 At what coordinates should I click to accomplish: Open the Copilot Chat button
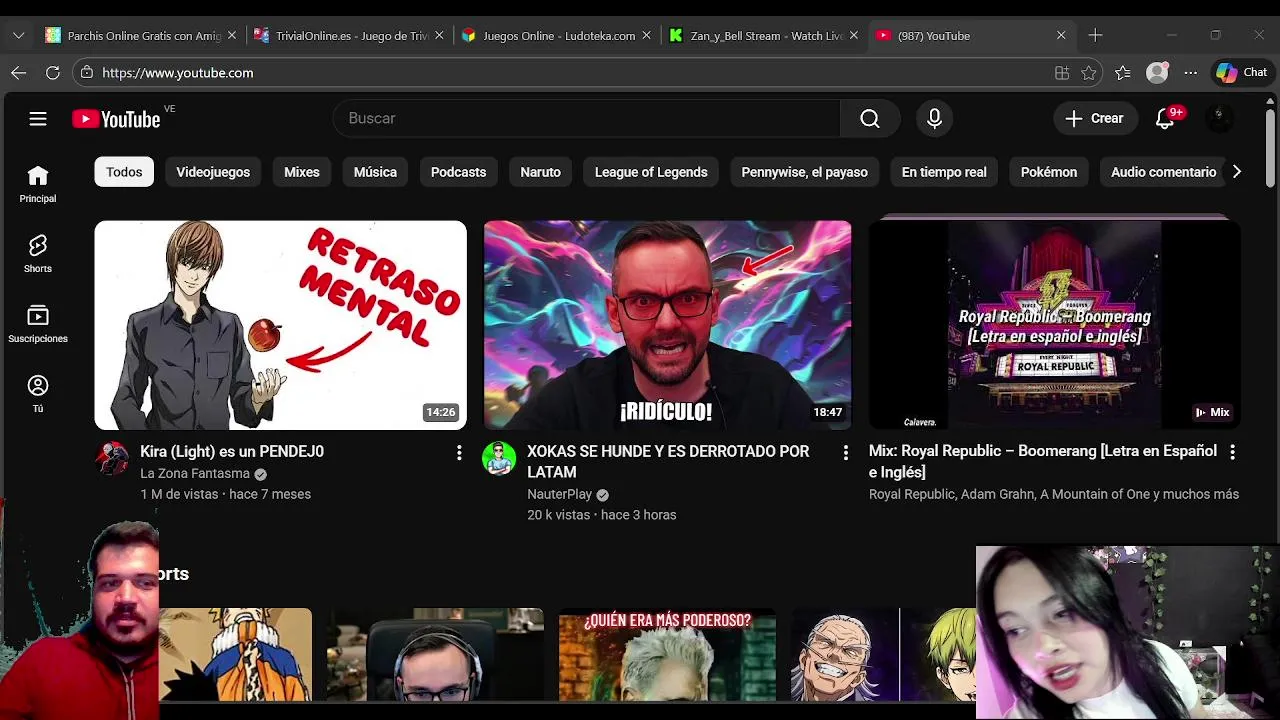[x=1242, y=72]
